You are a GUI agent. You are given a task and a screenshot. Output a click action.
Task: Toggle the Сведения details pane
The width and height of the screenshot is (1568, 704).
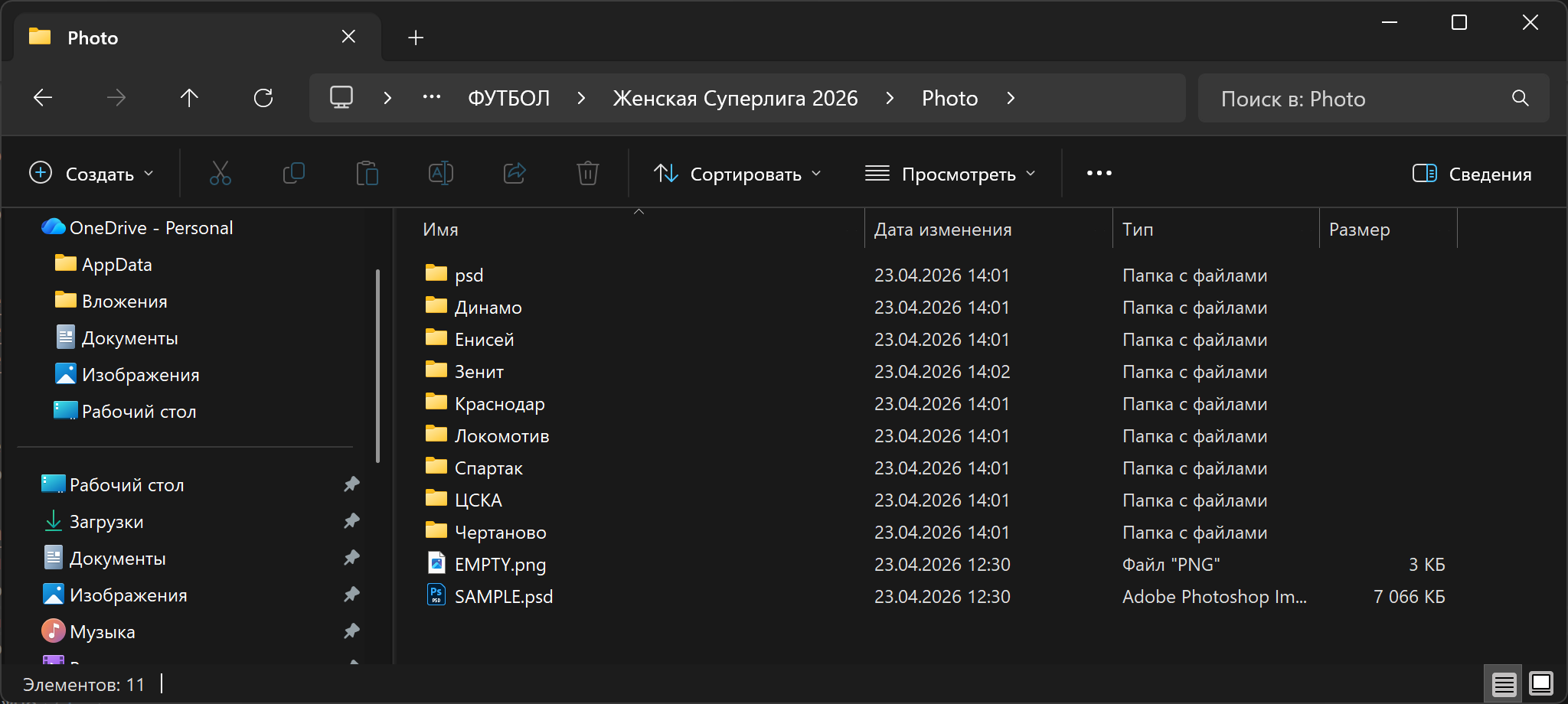click(x=1472, y=174)
